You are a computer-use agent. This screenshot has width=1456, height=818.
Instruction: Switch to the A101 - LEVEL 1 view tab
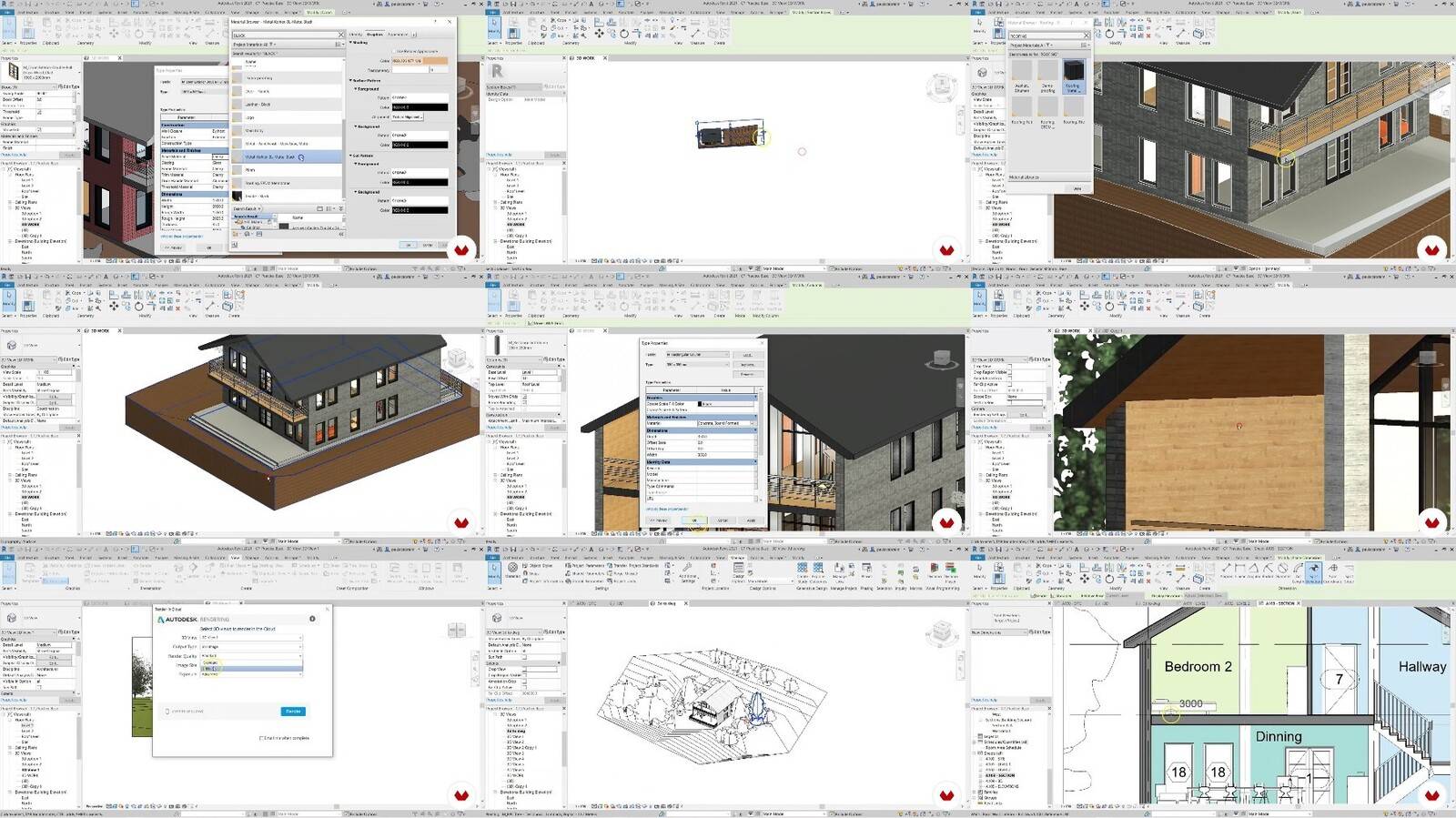[x=1195, y=603]
